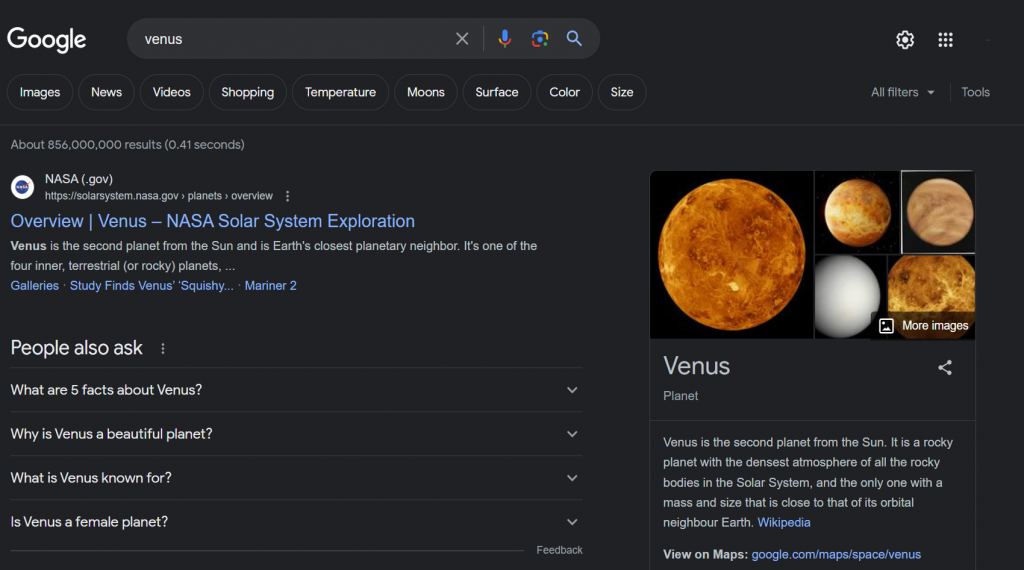1024x570 pixels.
Task: Click the NASA favicon beside the result
Action: (x=23, y=187)
